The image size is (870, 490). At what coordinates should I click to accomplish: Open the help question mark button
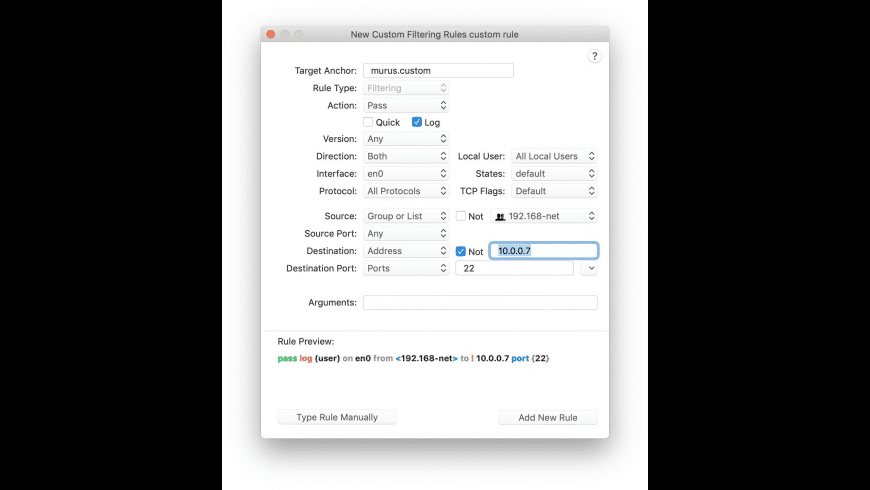coord(594,56)
